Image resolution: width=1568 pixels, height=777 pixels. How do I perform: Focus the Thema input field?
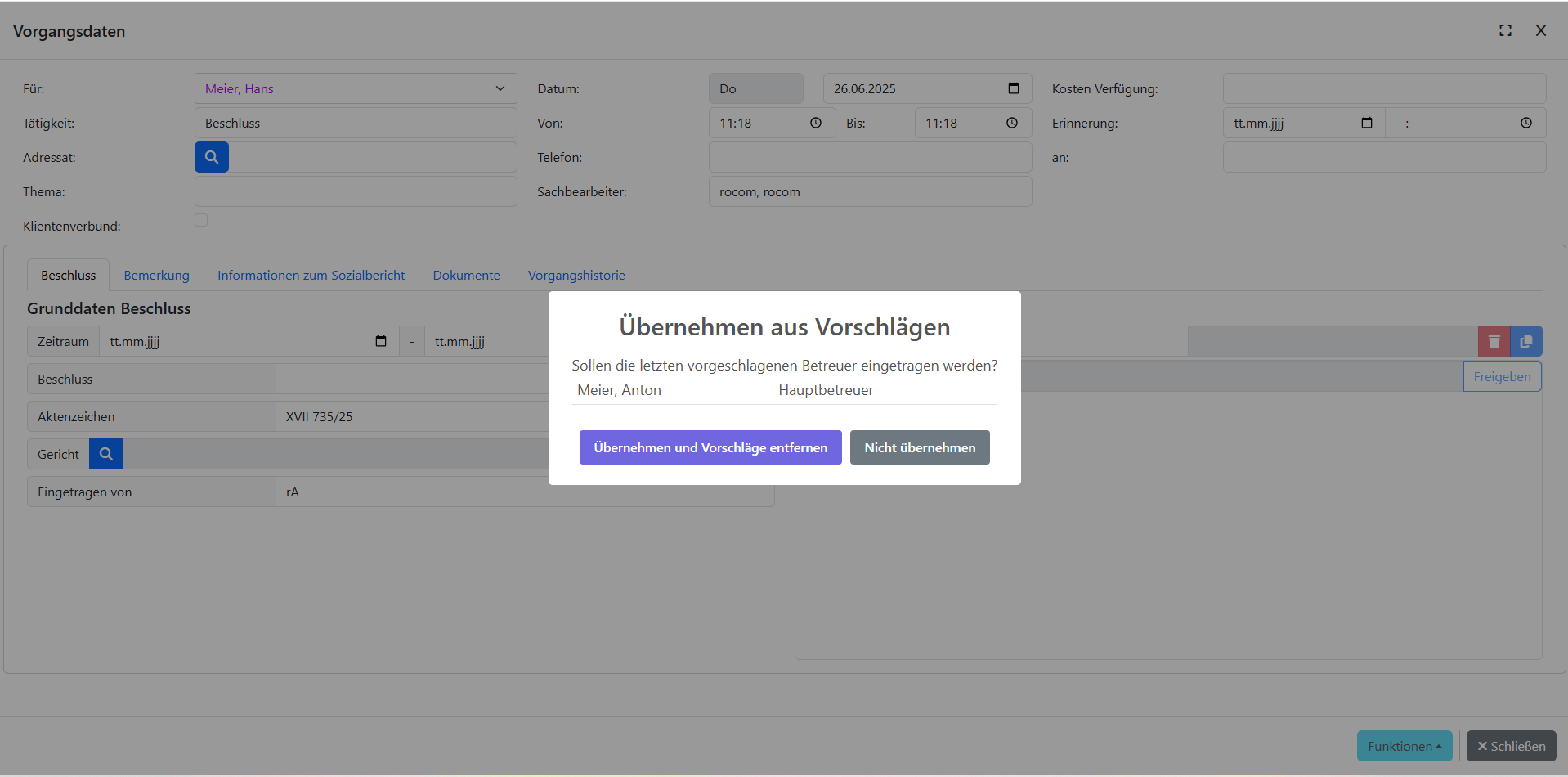[356, 191]
